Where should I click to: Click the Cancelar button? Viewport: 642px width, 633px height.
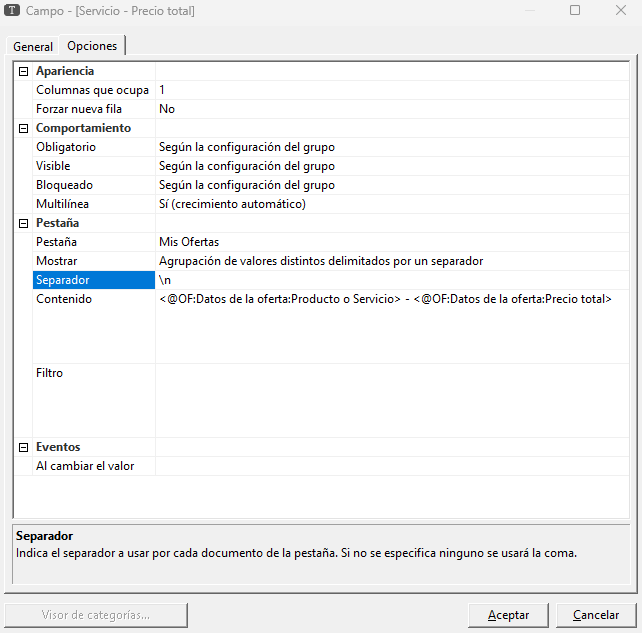coord(595,615)
